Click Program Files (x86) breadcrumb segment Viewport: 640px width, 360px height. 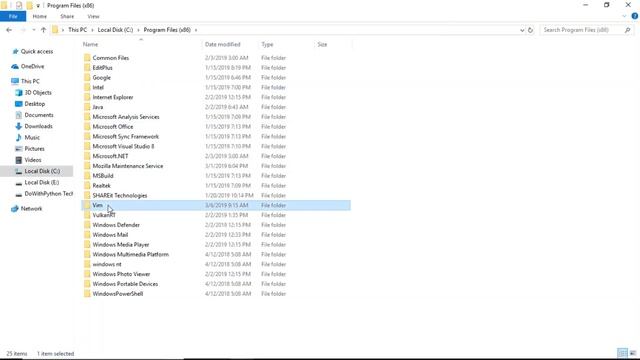(167, 30)
